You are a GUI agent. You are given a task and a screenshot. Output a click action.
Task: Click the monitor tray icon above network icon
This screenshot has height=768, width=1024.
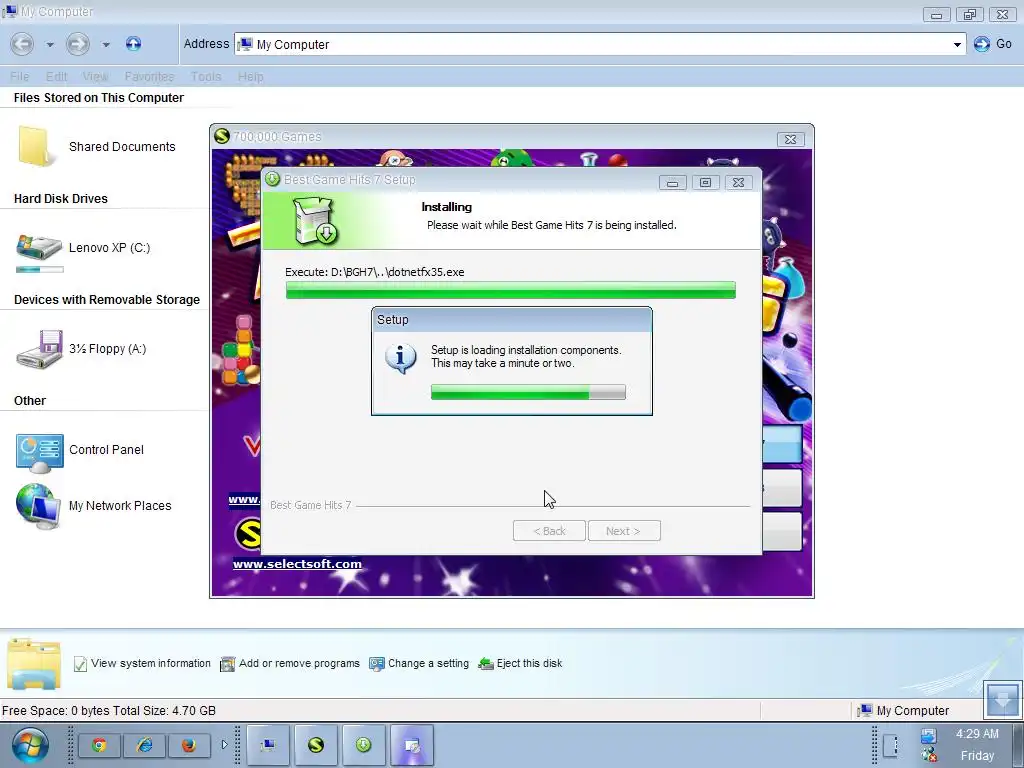929,735
